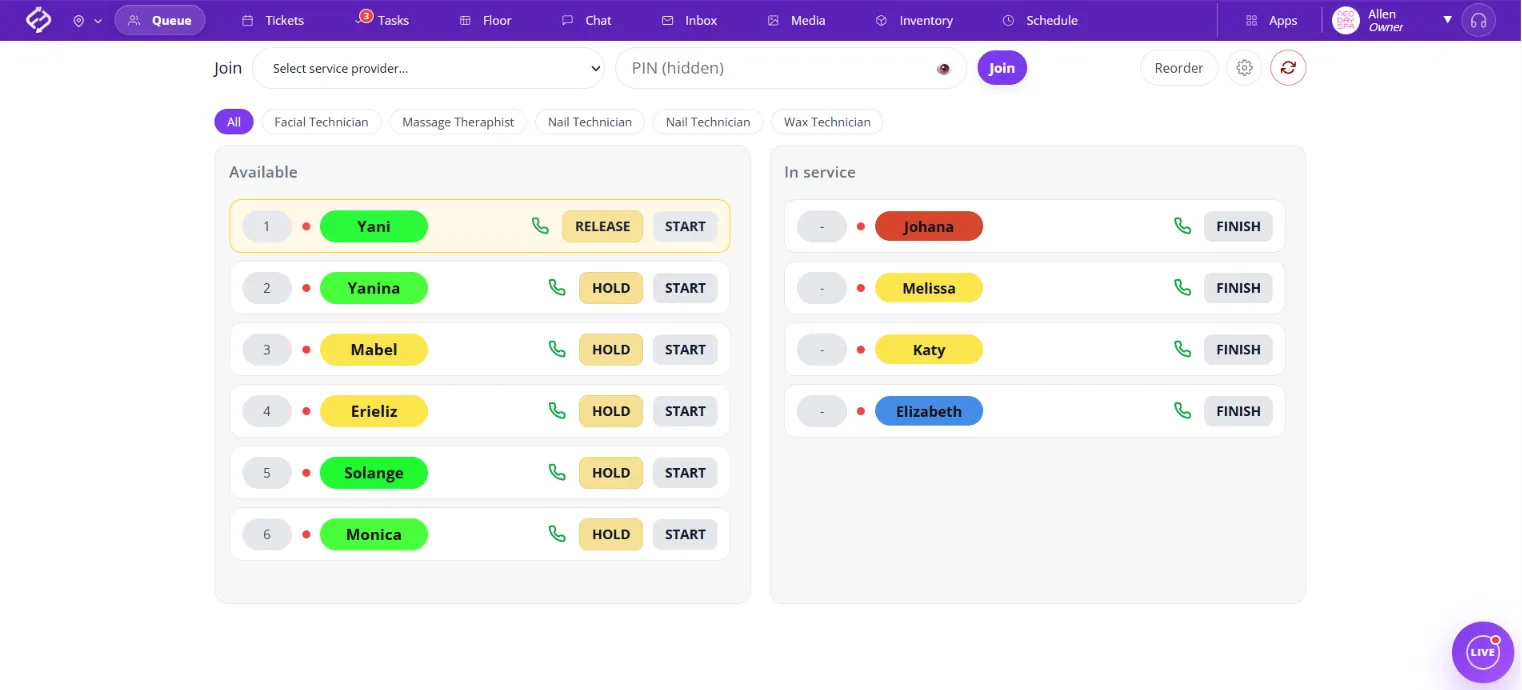Filter by Massage Theraphist
1522x690 pixels.
(x=458, y=122)
